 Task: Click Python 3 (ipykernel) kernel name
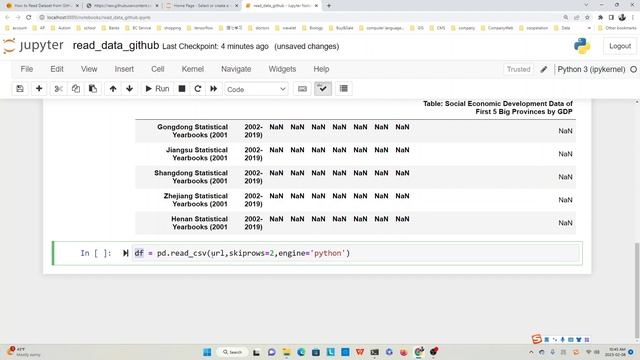tap(591, 69)
